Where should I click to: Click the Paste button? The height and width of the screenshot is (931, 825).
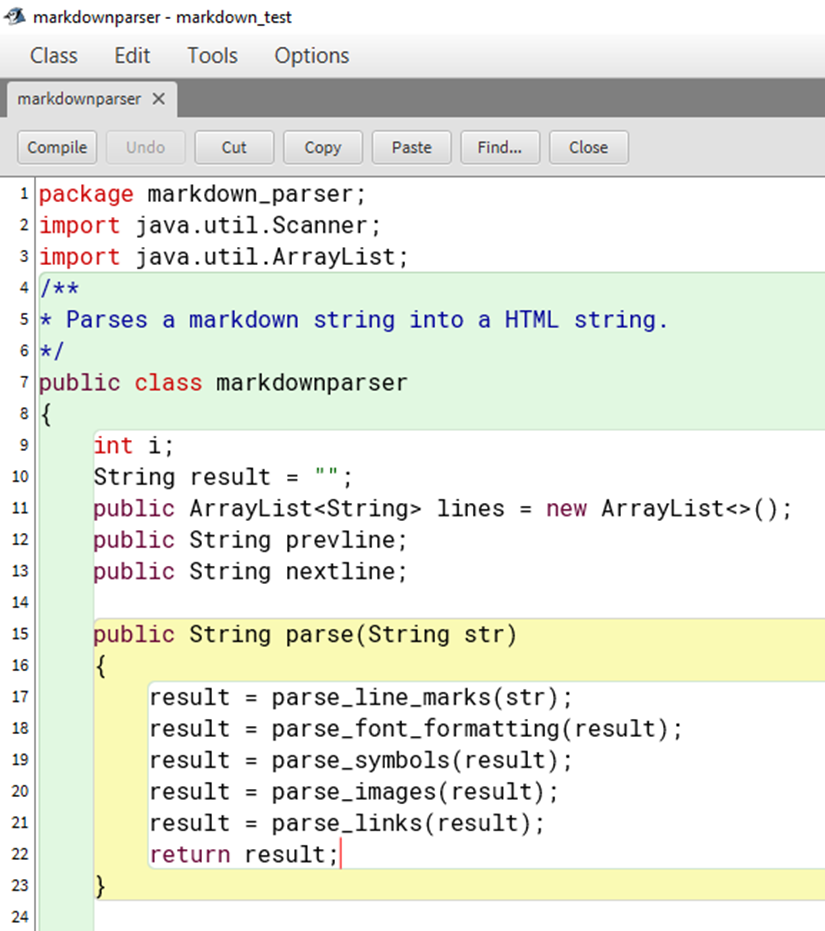412,147
